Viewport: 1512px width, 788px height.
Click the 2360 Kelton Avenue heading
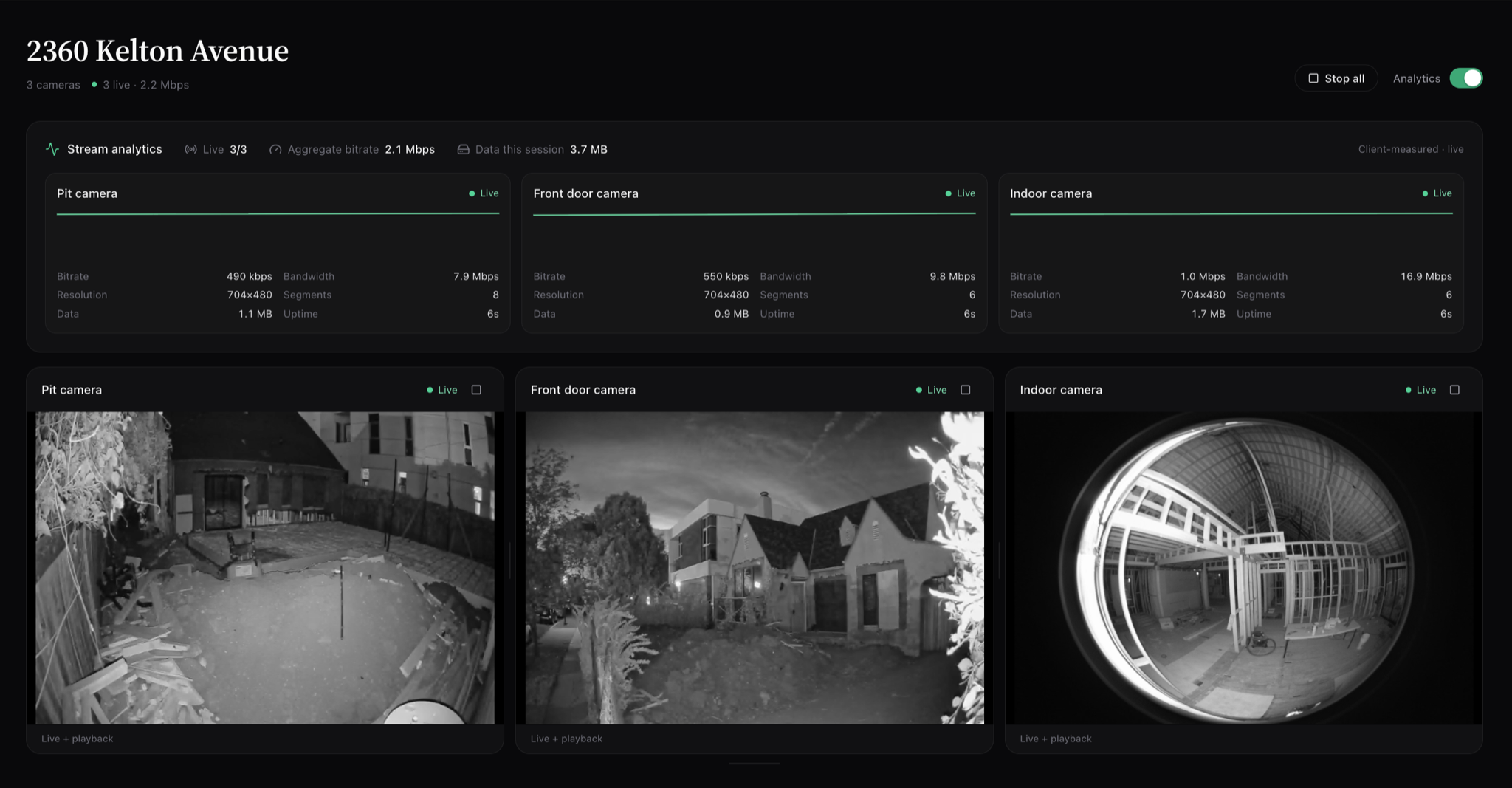157,51
